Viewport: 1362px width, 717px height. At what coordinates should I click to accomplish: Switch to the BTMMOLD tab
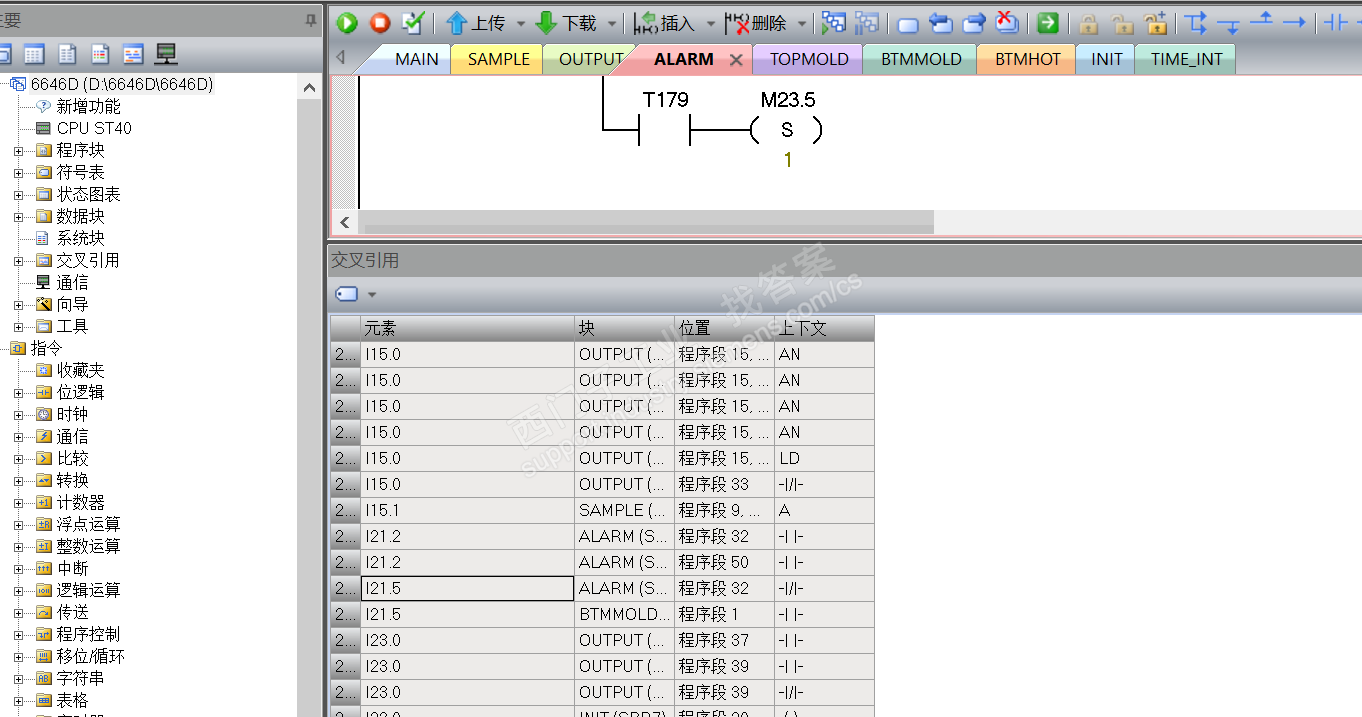click(x=921, y=59)
